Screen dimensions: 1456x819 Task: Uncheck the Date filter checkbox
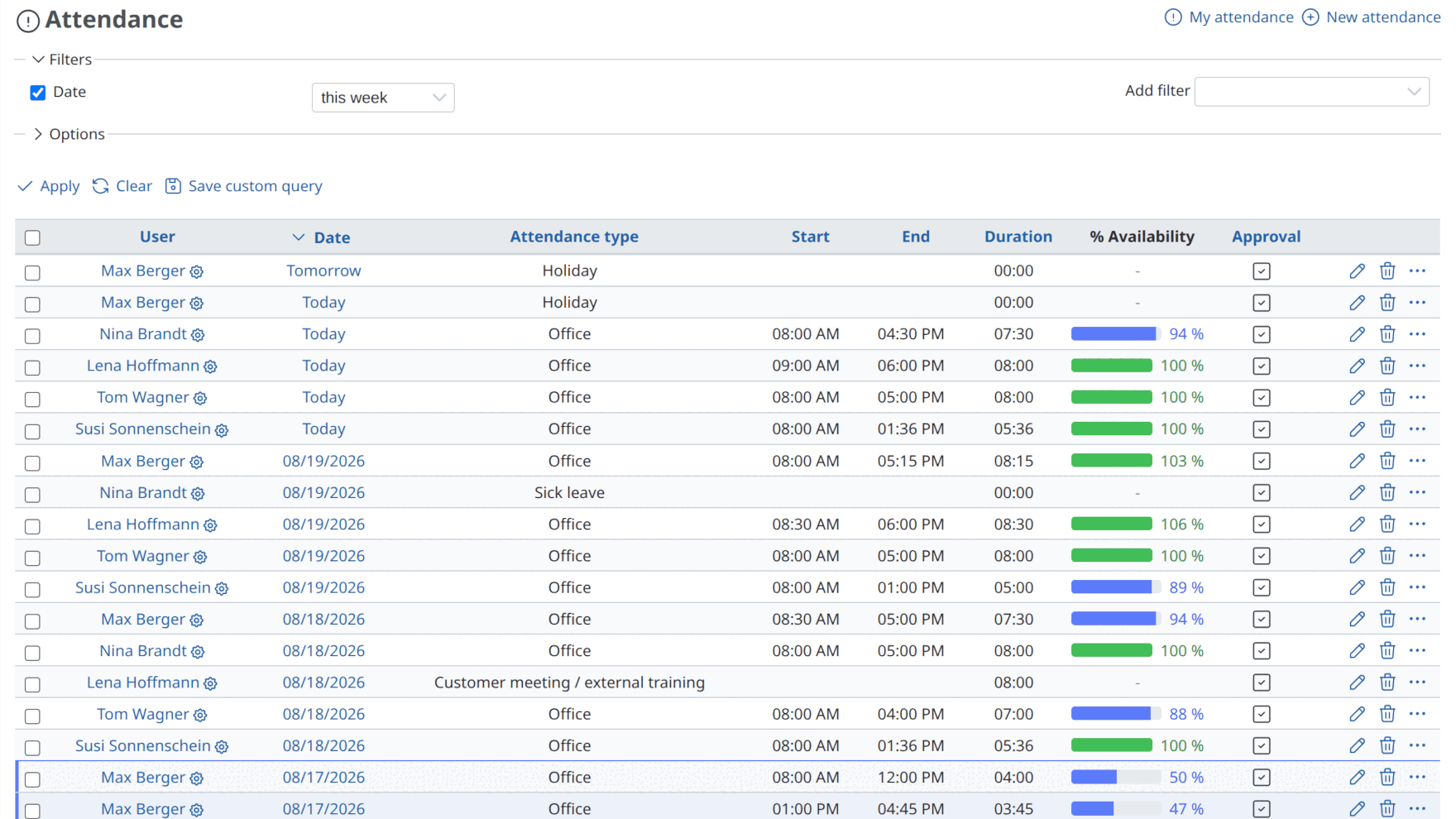click(37, 93)
